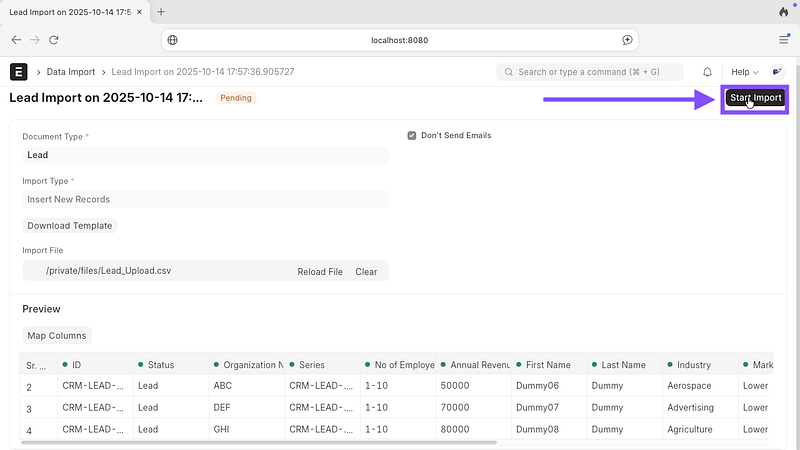Click the address bar site info icon
Screen dimensions: 800x450
tap(173, 40)
